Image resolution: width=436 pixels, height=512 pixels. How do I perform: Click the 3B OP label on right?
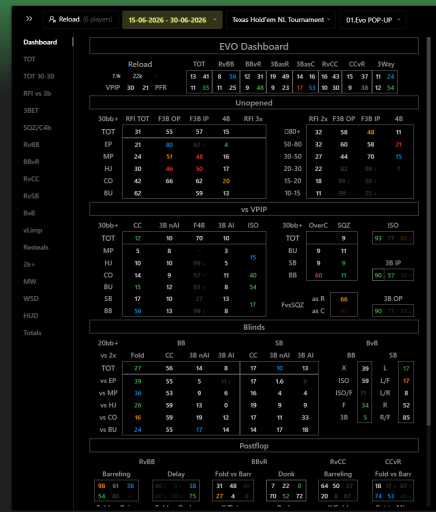[393, 298]
